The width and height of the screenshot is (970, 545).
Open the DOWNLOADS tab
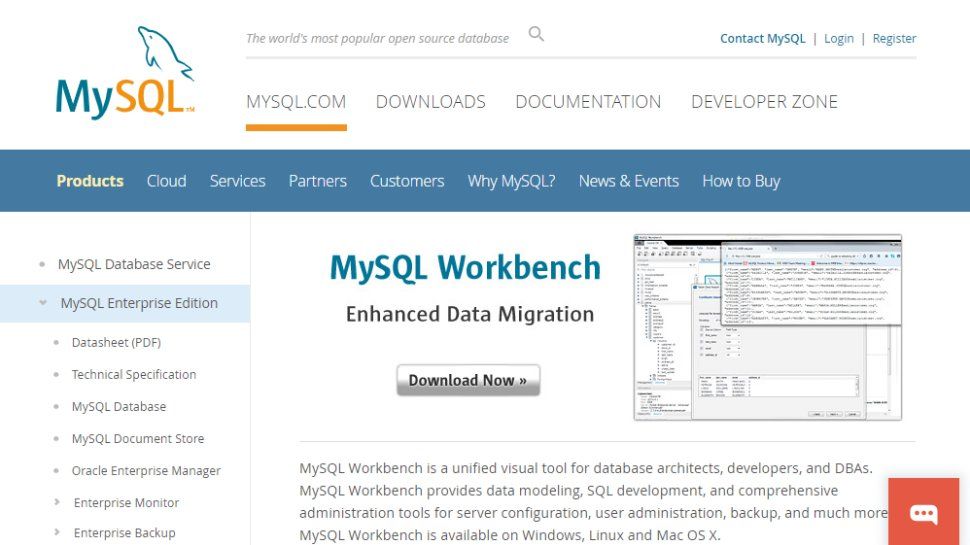(x=431, y=101)
